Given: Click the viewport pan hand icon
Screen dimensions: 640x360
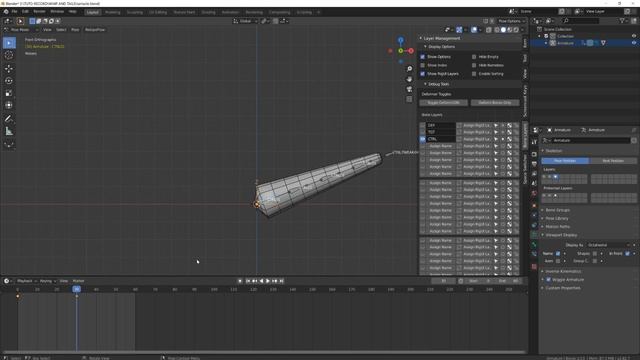Looking at the screenshot, I should click(409, 79).
